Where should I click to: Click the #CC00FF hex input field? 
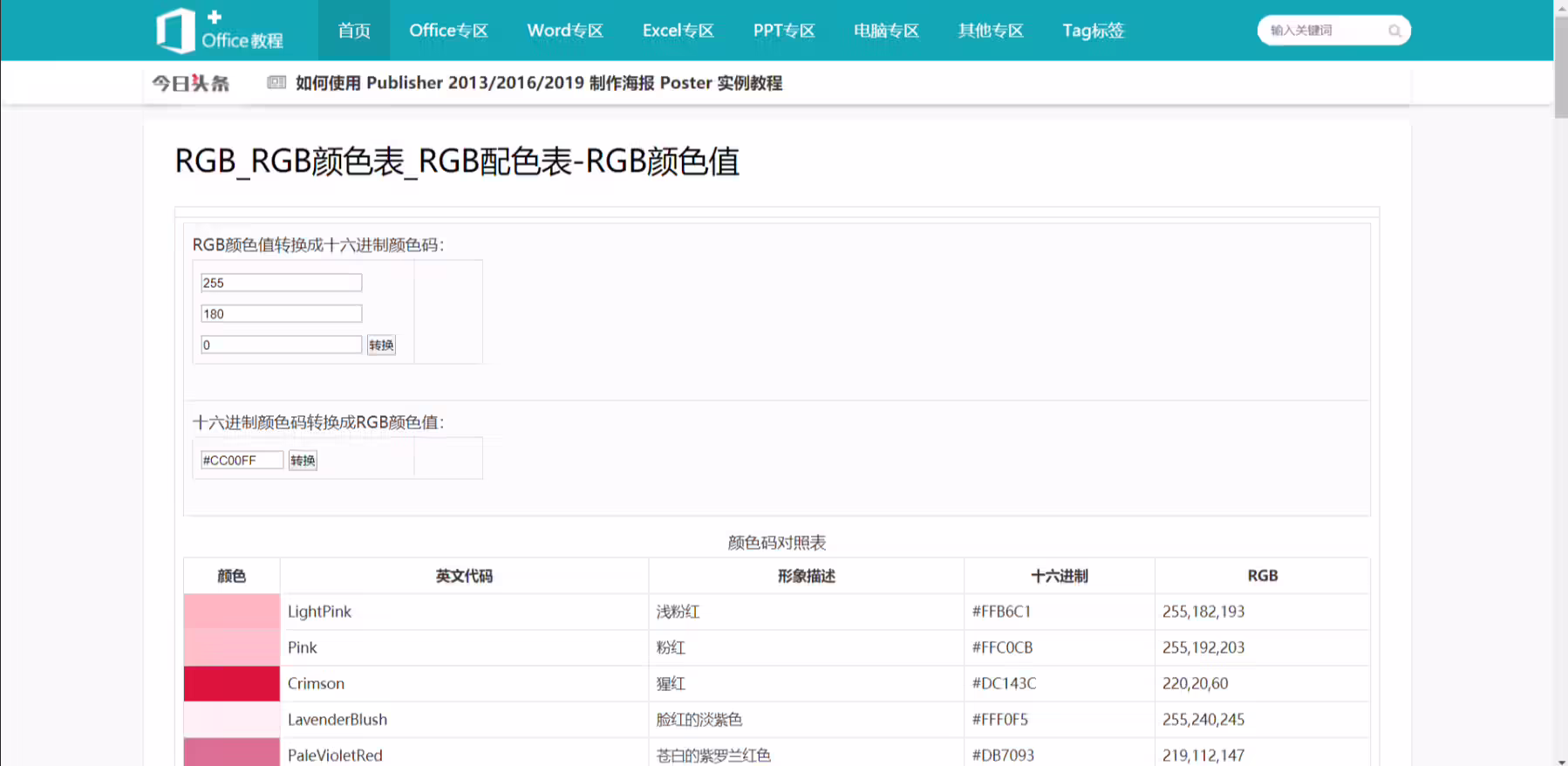(x=242, y=460)
